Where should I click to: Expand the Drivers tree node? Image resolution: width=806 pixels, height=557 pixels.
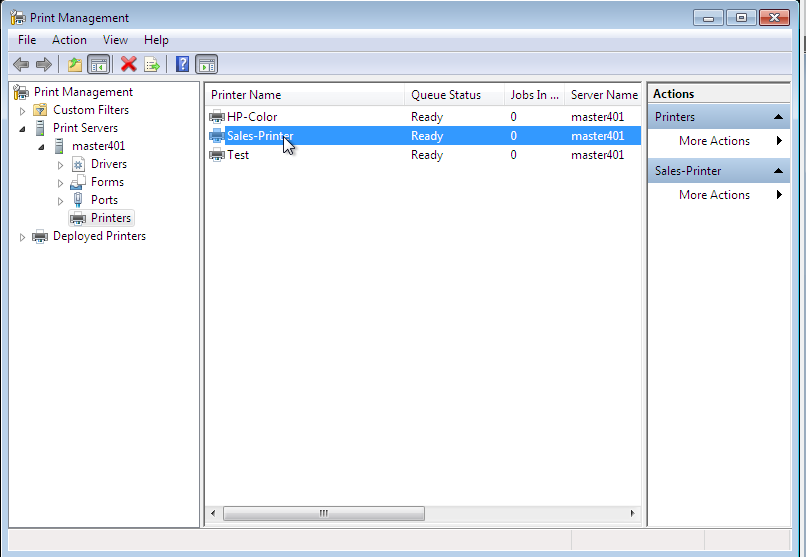(60, 165)
